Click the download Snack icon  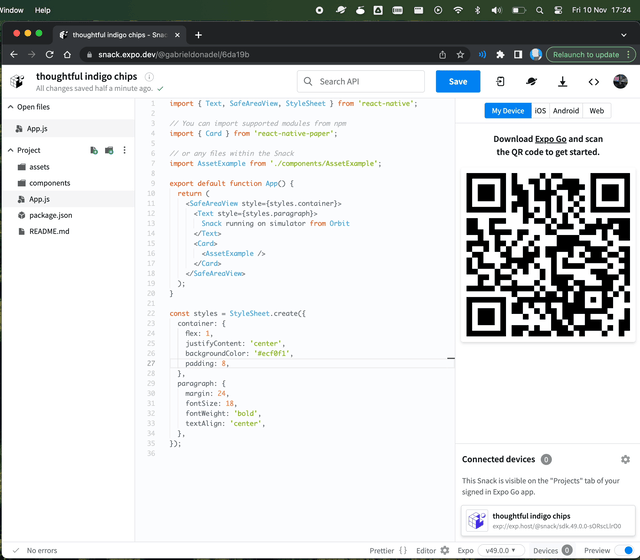click(562, 82)
